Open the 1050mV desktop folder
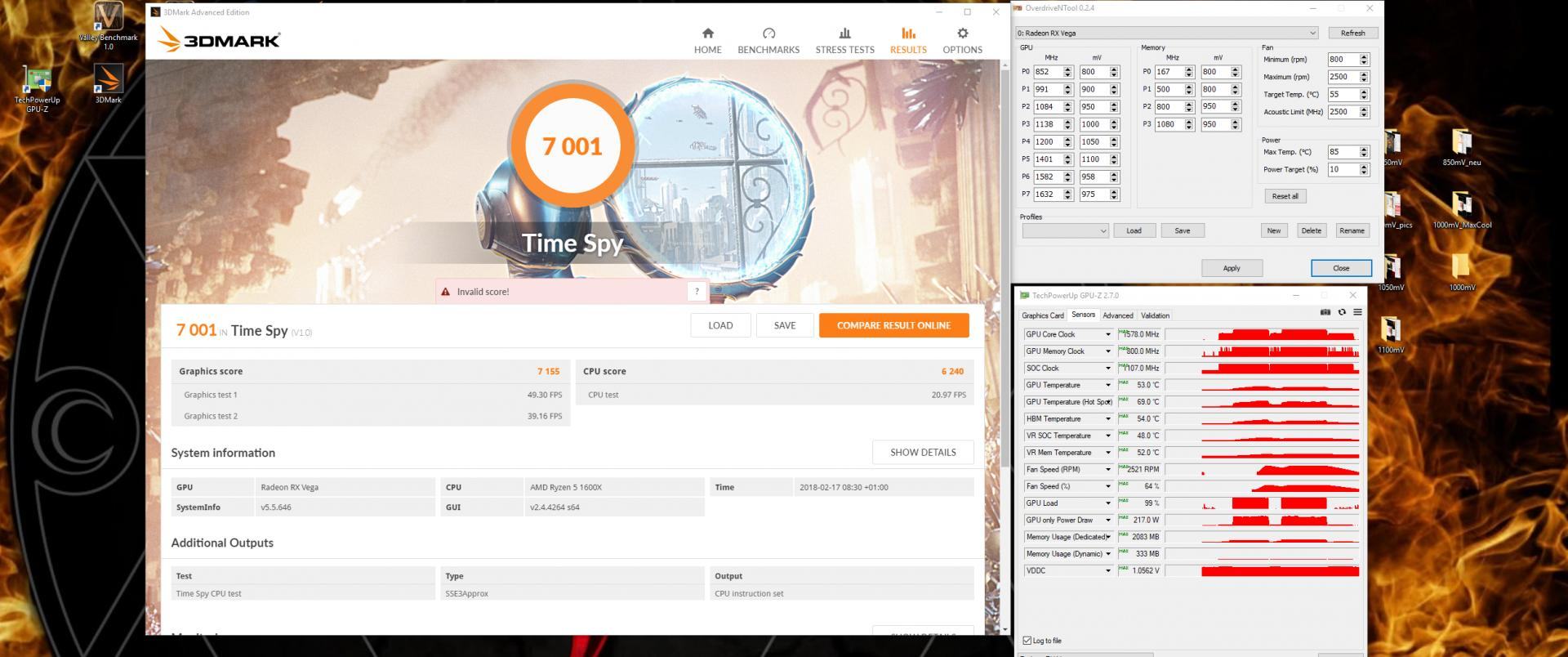This screenshot has height=657, width=1568. [x=1391, y=272]
